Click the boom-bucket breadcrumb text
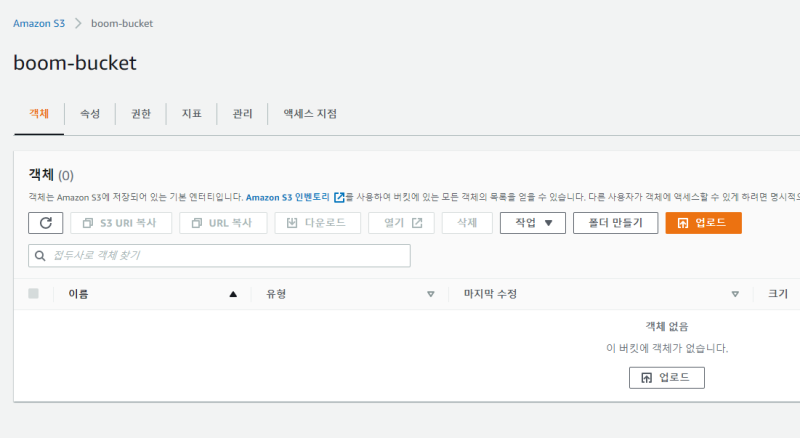The height and width of the screenshot is (438, 800). coord(122,23)
